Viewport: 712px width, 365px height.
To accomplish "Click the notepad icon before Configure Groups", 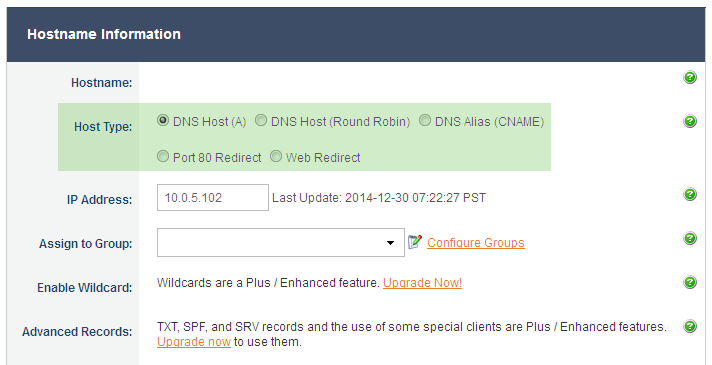I will [x=415, y=242].
